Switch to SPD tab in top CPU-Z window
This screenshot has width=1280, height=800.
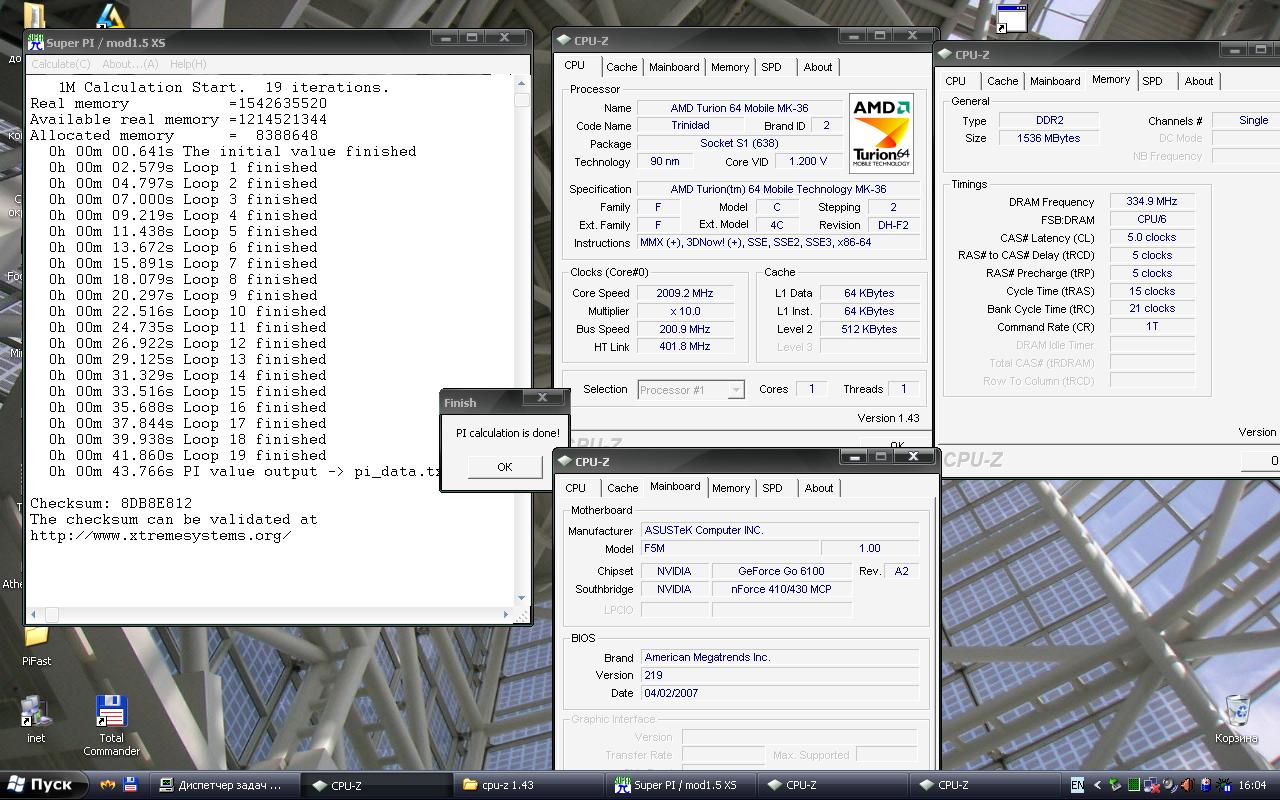(x=771, y=67)
